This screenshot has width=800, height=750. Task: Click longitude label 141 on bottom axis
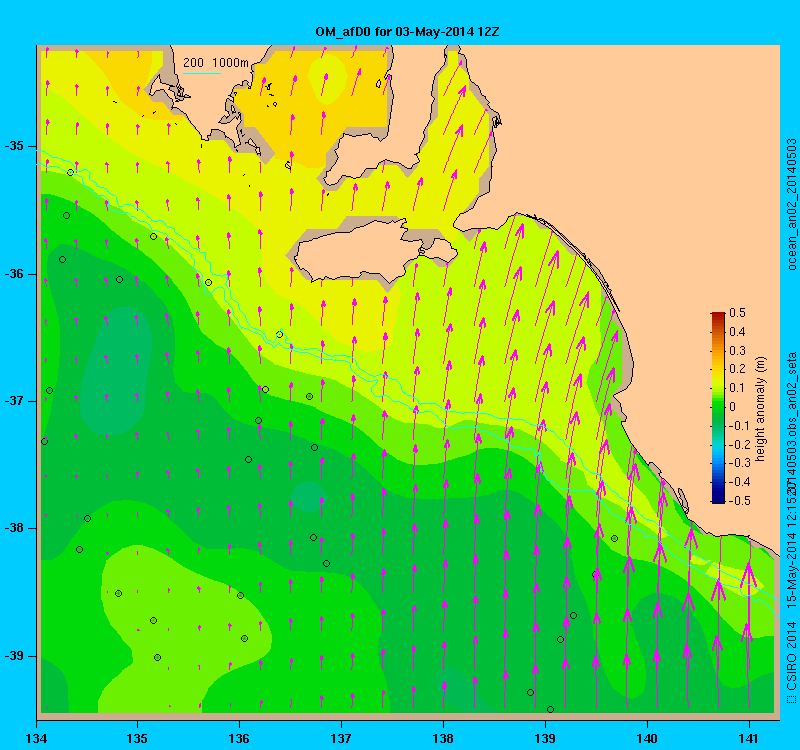point(749,738)
